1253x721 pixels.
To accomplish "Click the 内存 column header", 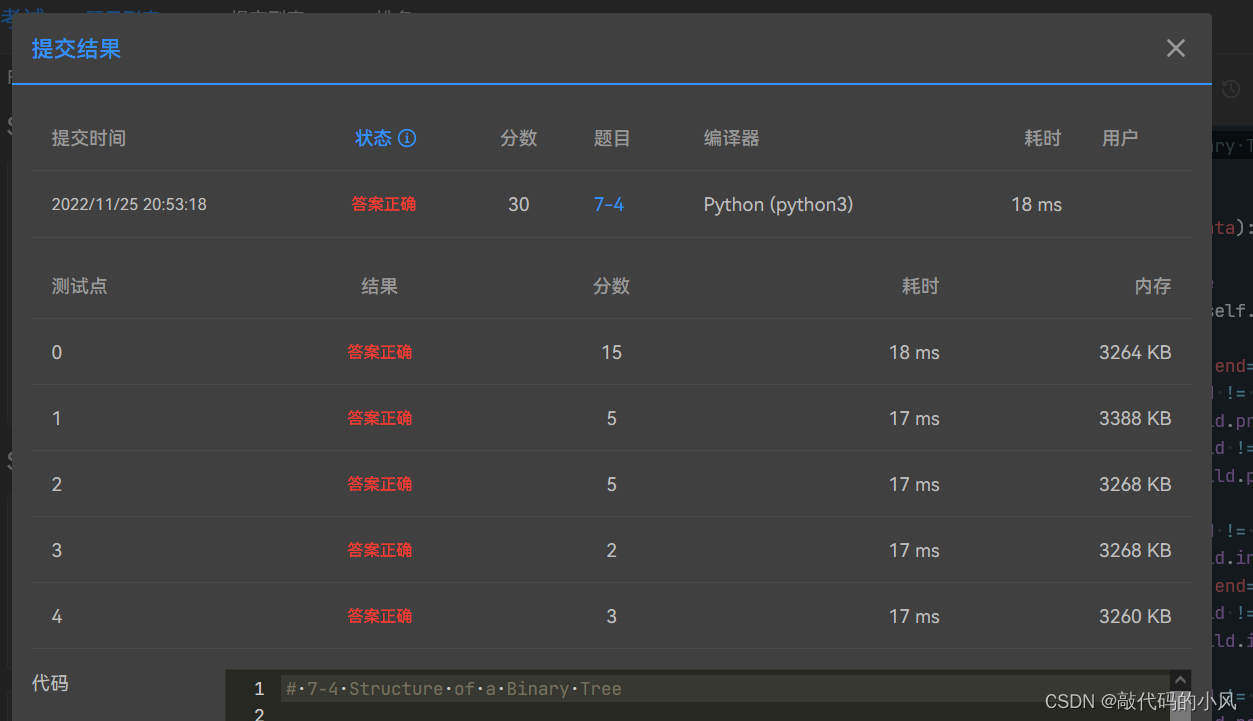I will [1152, 286].
